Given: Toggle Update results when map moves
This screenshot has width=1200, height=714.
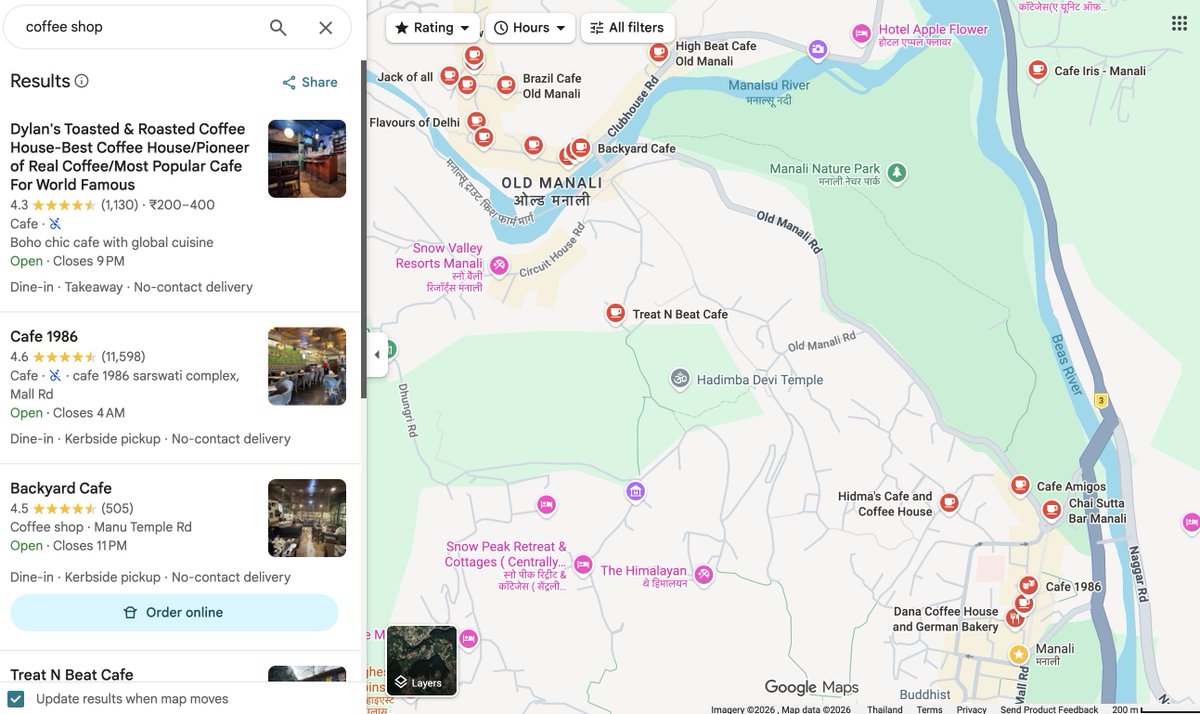Looking at the screenshot, I should pos(16,699).
